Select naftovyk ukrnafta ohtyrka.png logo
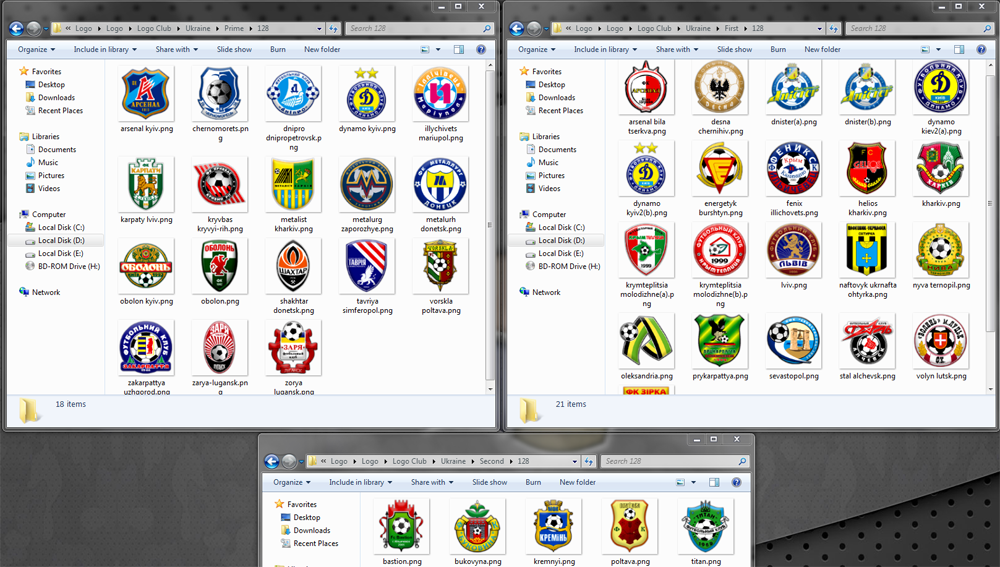Viewport: 1000px width, 567px height. (867, 251)
